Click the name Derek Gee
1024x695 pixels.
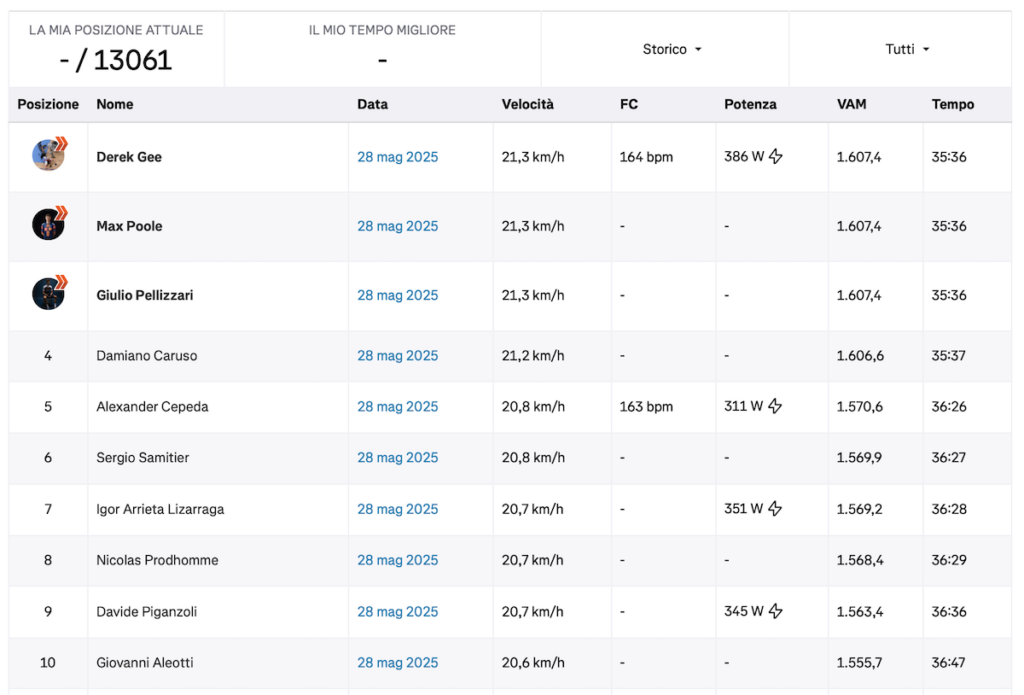click(129, 157)
